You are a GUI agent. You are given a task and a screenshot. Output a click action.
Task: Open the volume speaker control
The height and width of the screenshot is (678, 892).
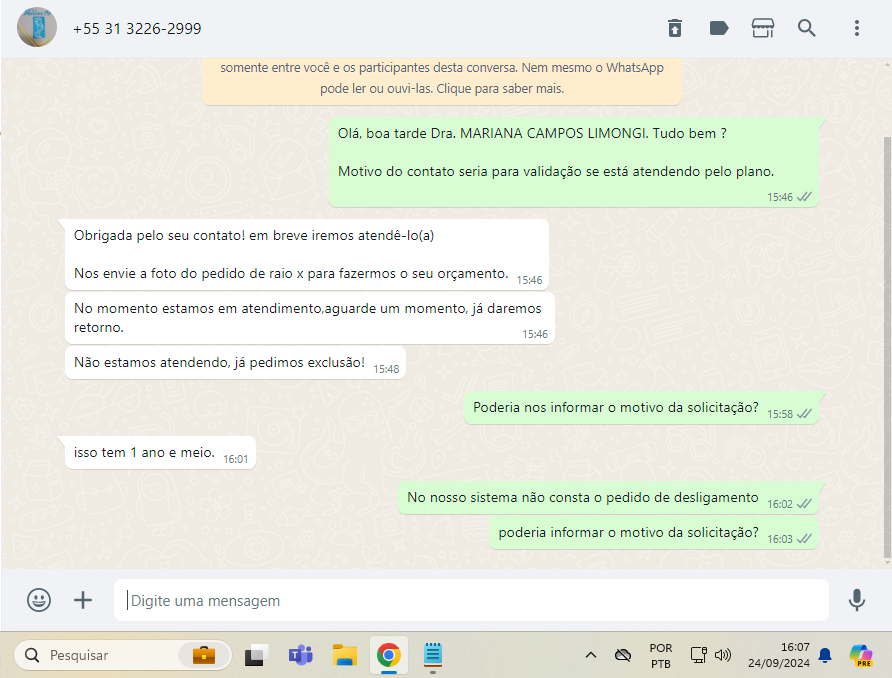coord(722,655)
